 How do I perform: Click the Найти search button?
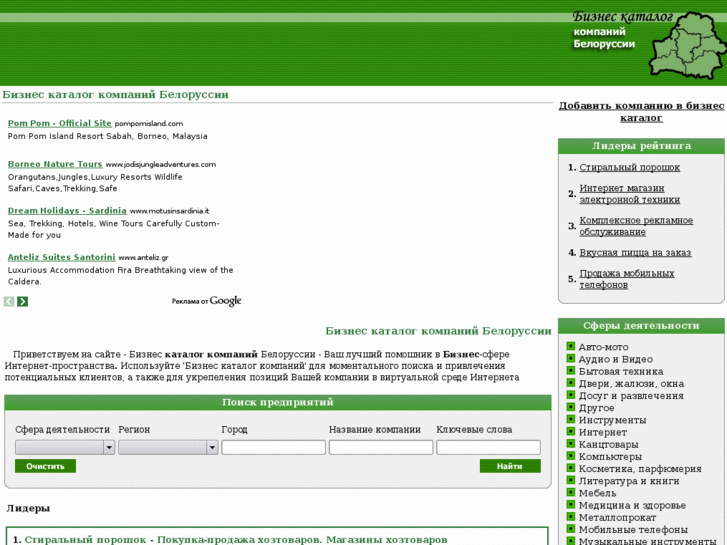click(x=510, y=466)
